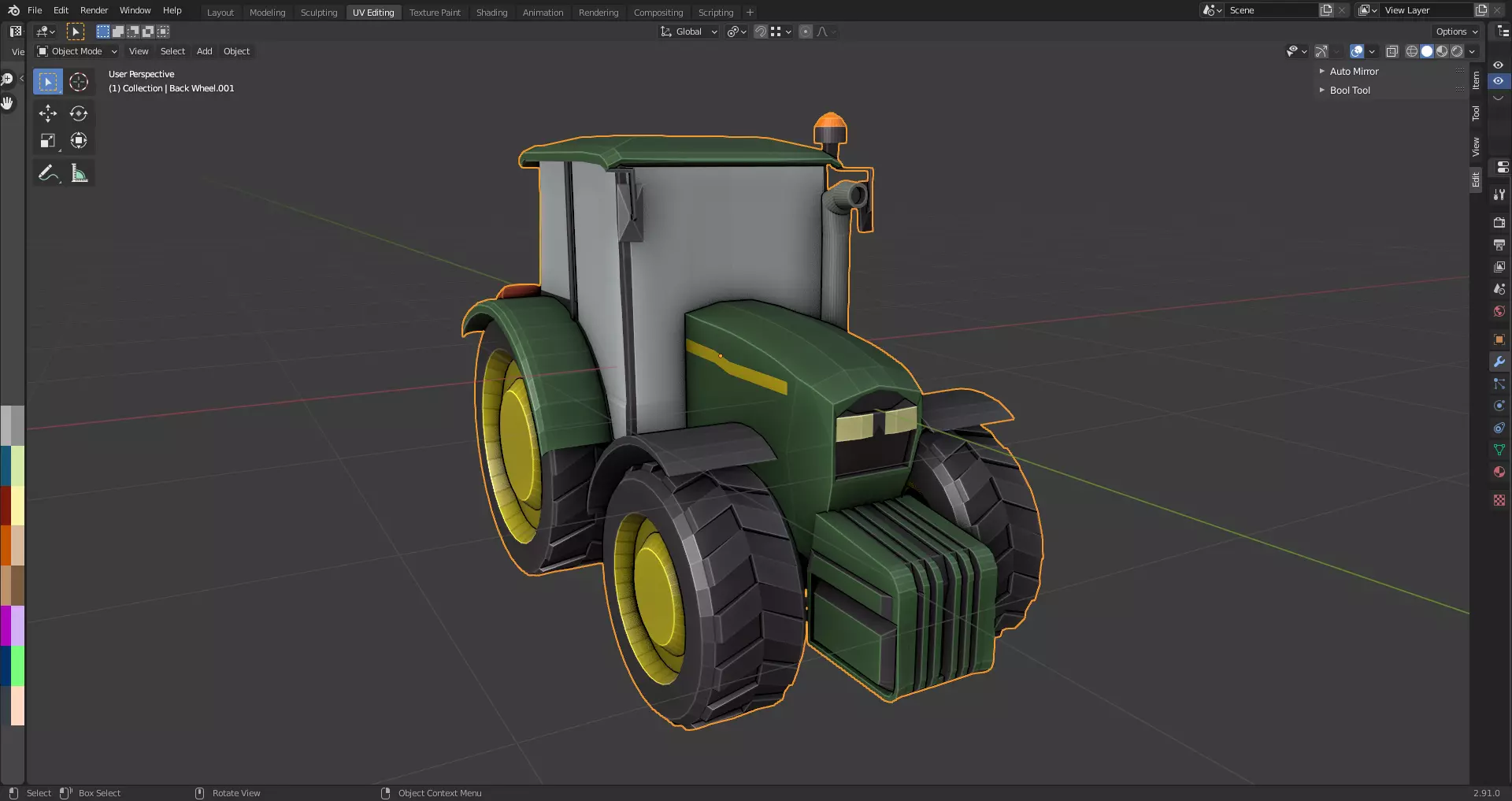Screen dimensions: 1512x801
Task: Set selection mode to Subtract
Action: pos(133,32)
